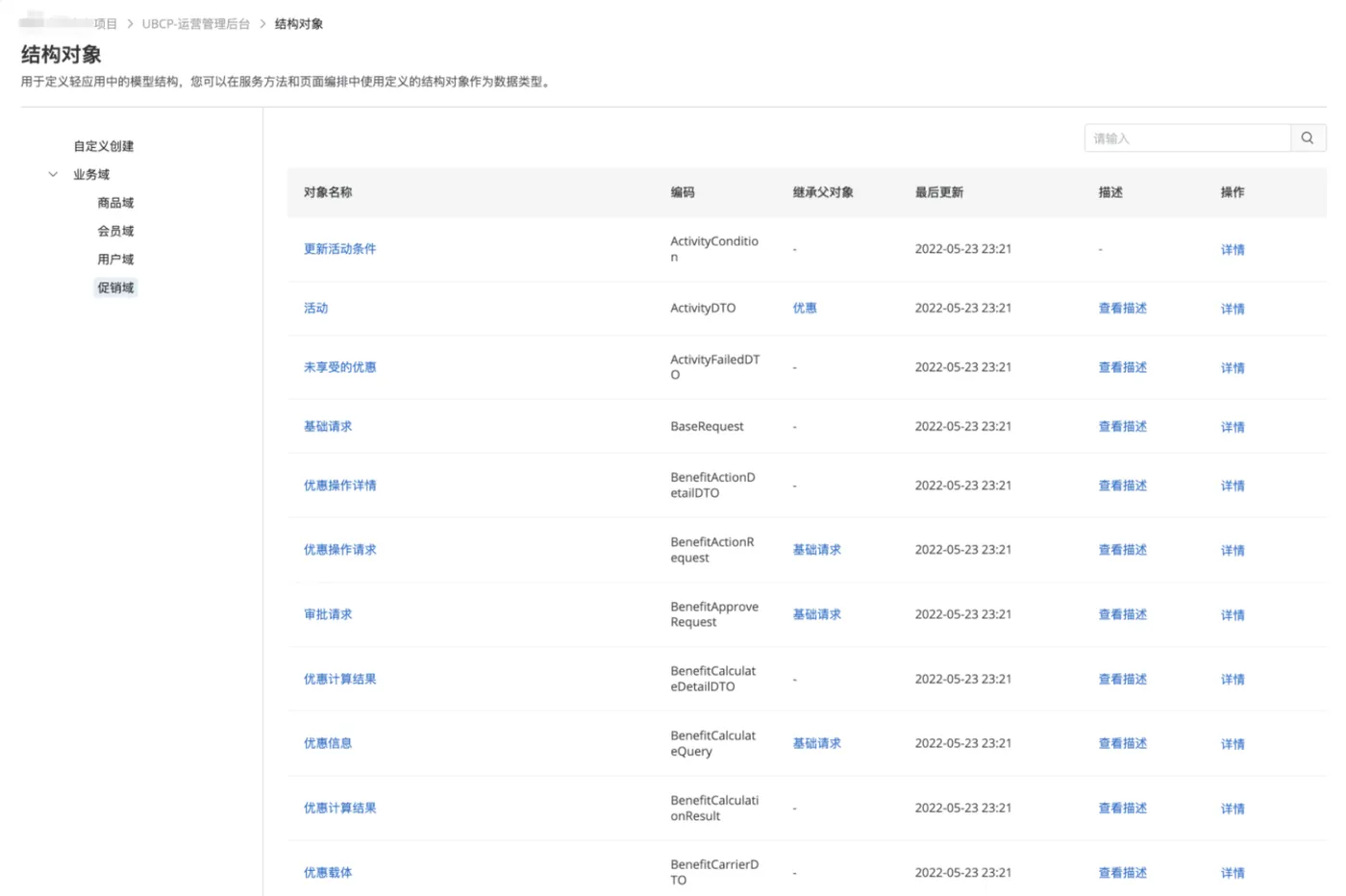The image size is (1346, 896).
Task: Open 详情 for BenefitCalculationResult row
Action: coord(1233,809)
